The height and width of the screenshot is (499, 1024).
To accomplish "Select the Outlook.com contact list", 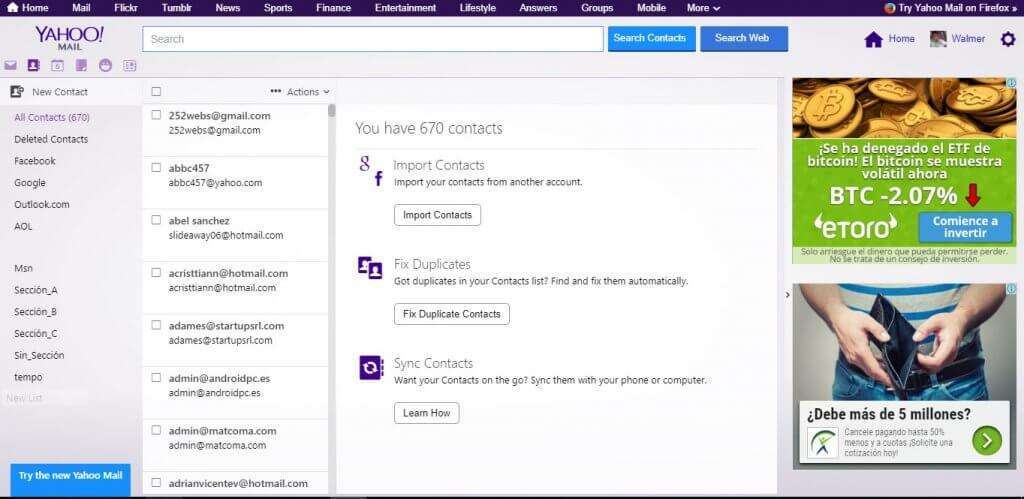I will click(42, 204).
